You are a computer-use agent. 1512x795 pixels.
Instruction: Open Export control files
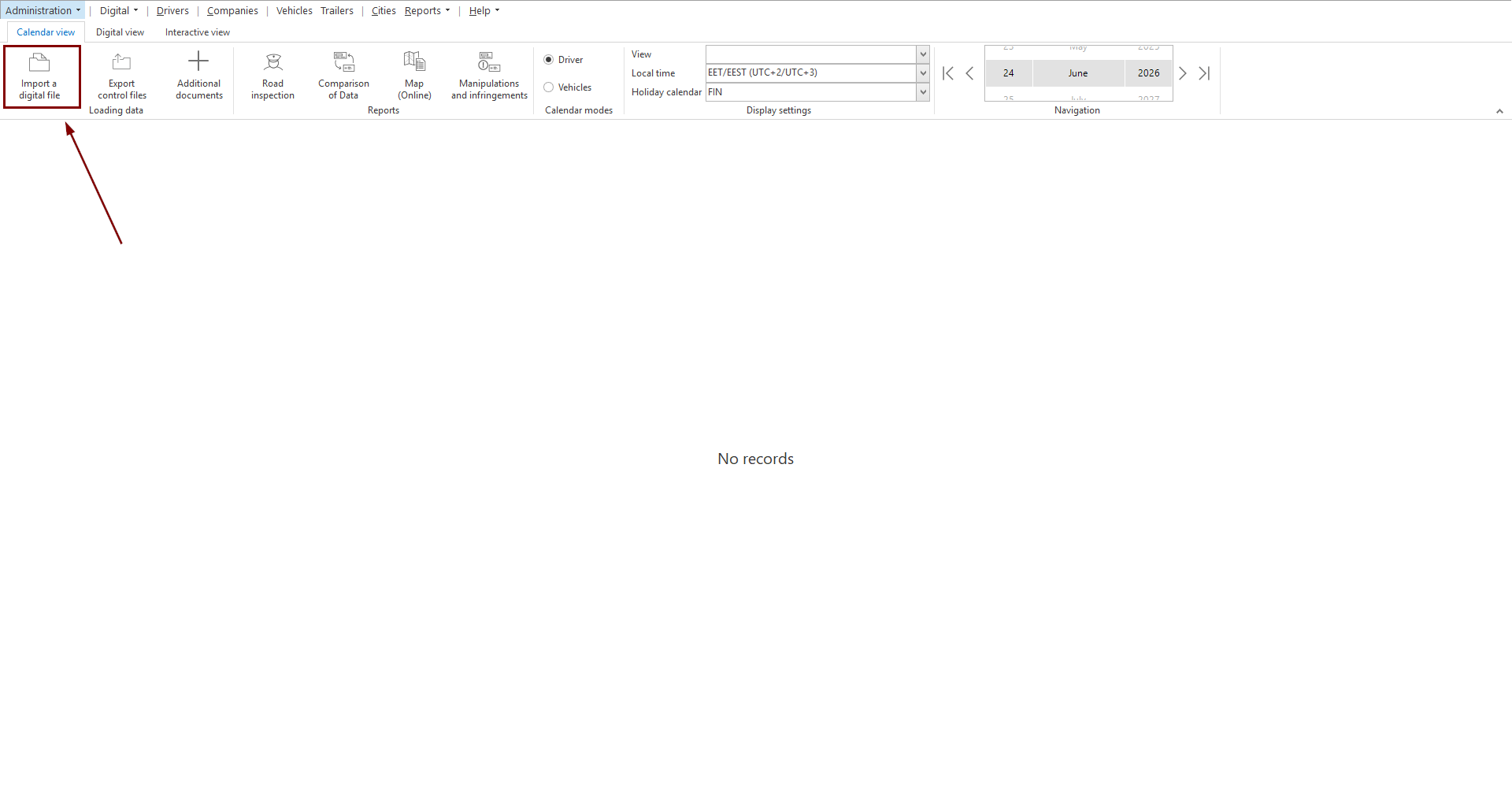tap(122, 76)
